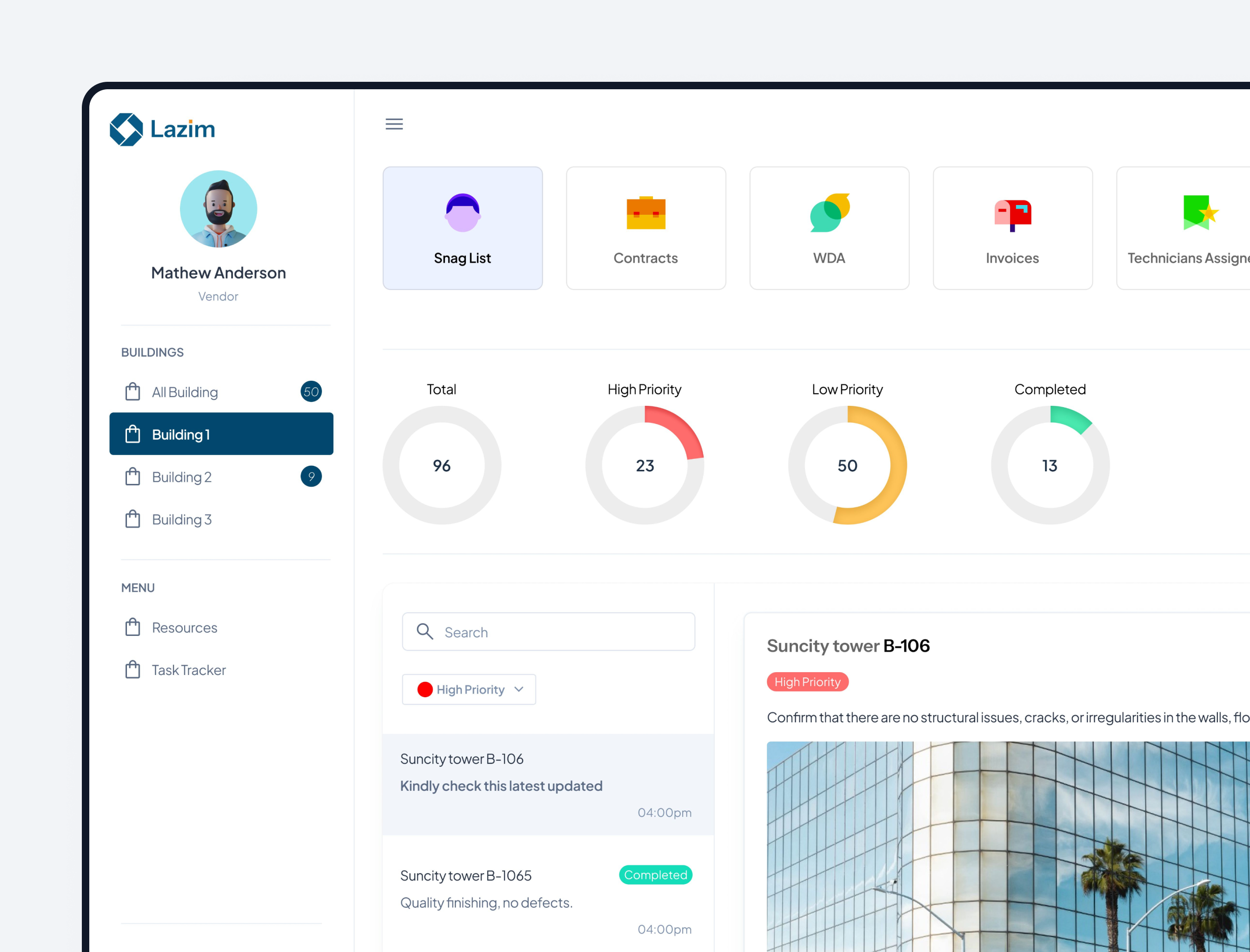Select the Snag List tab card
Screen dimensions: 1250x952
[x=463, y=228]
